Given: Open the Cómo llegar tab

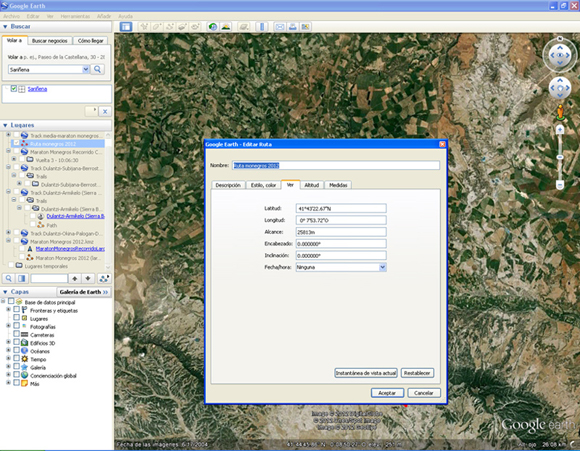Looking at the screenshot, I should pos(90,41).
